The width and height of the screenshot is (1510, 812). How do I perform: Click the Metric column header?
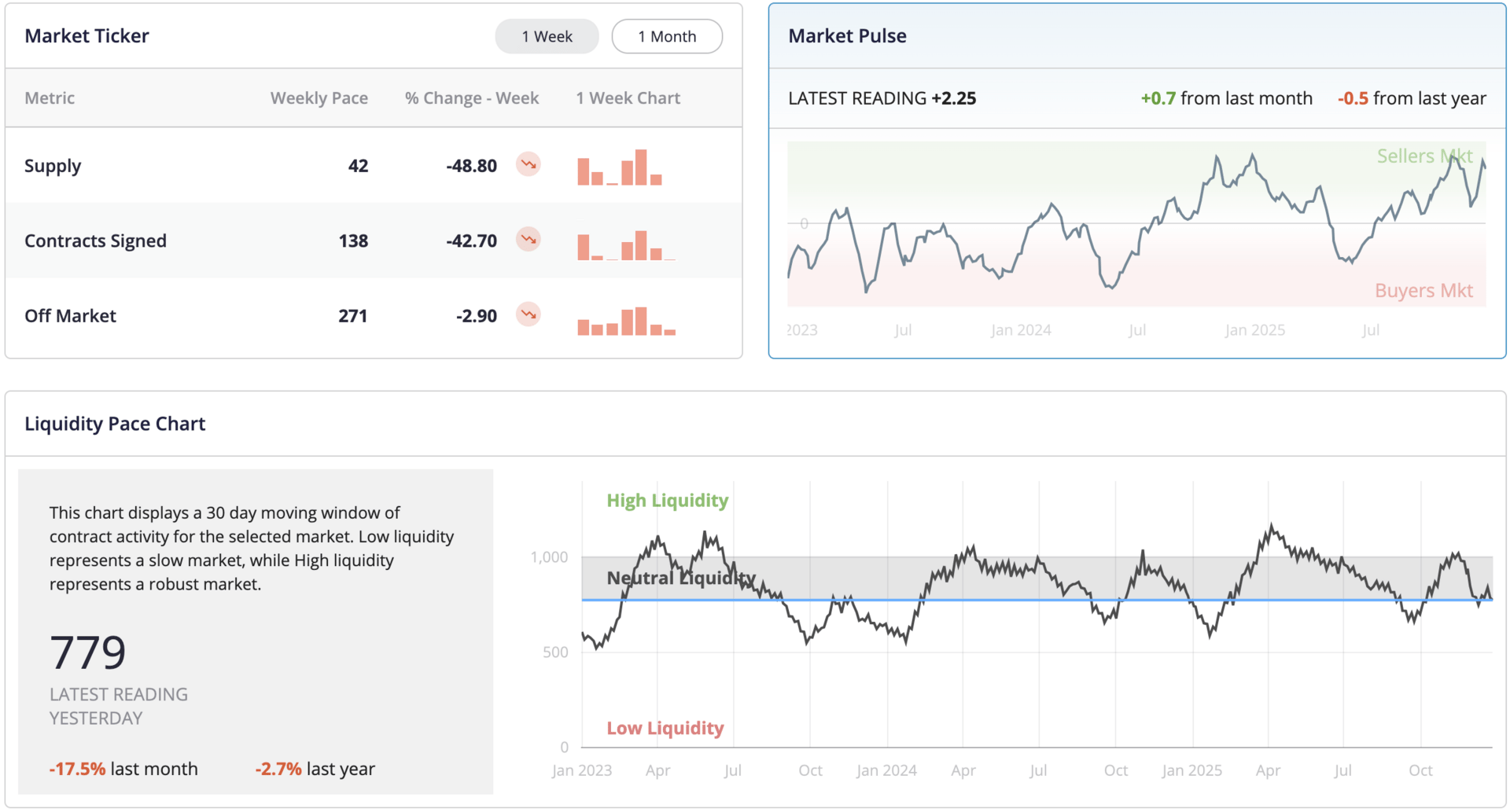tap(50, 98)
